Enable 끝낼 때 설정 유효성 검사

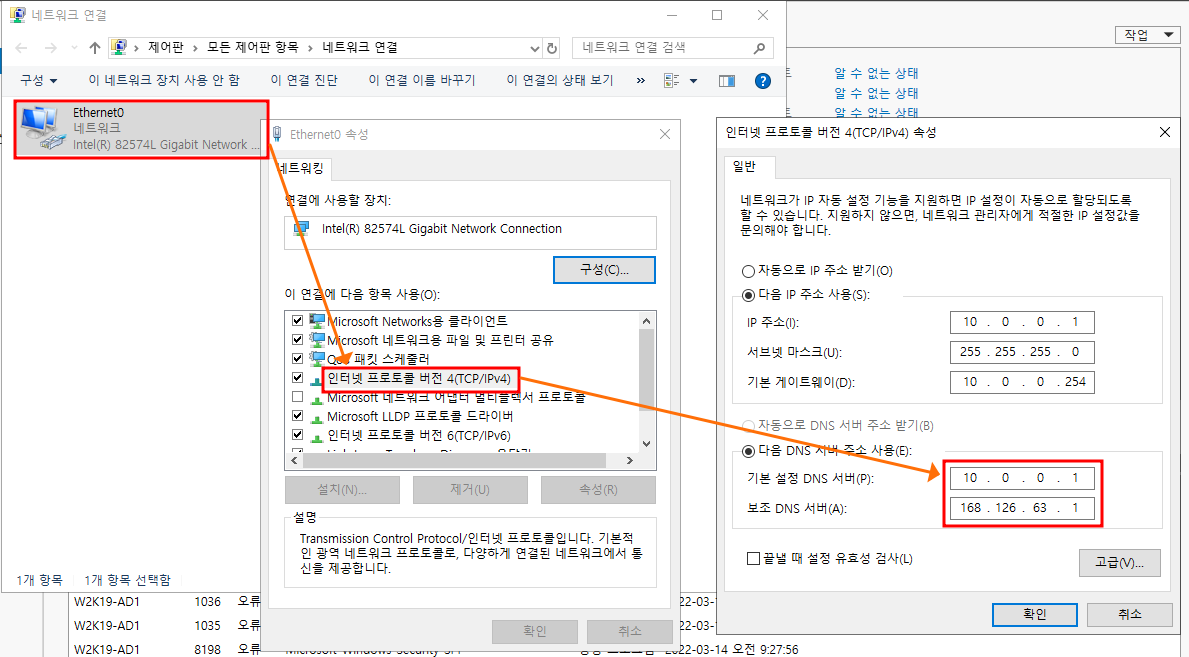753,558
